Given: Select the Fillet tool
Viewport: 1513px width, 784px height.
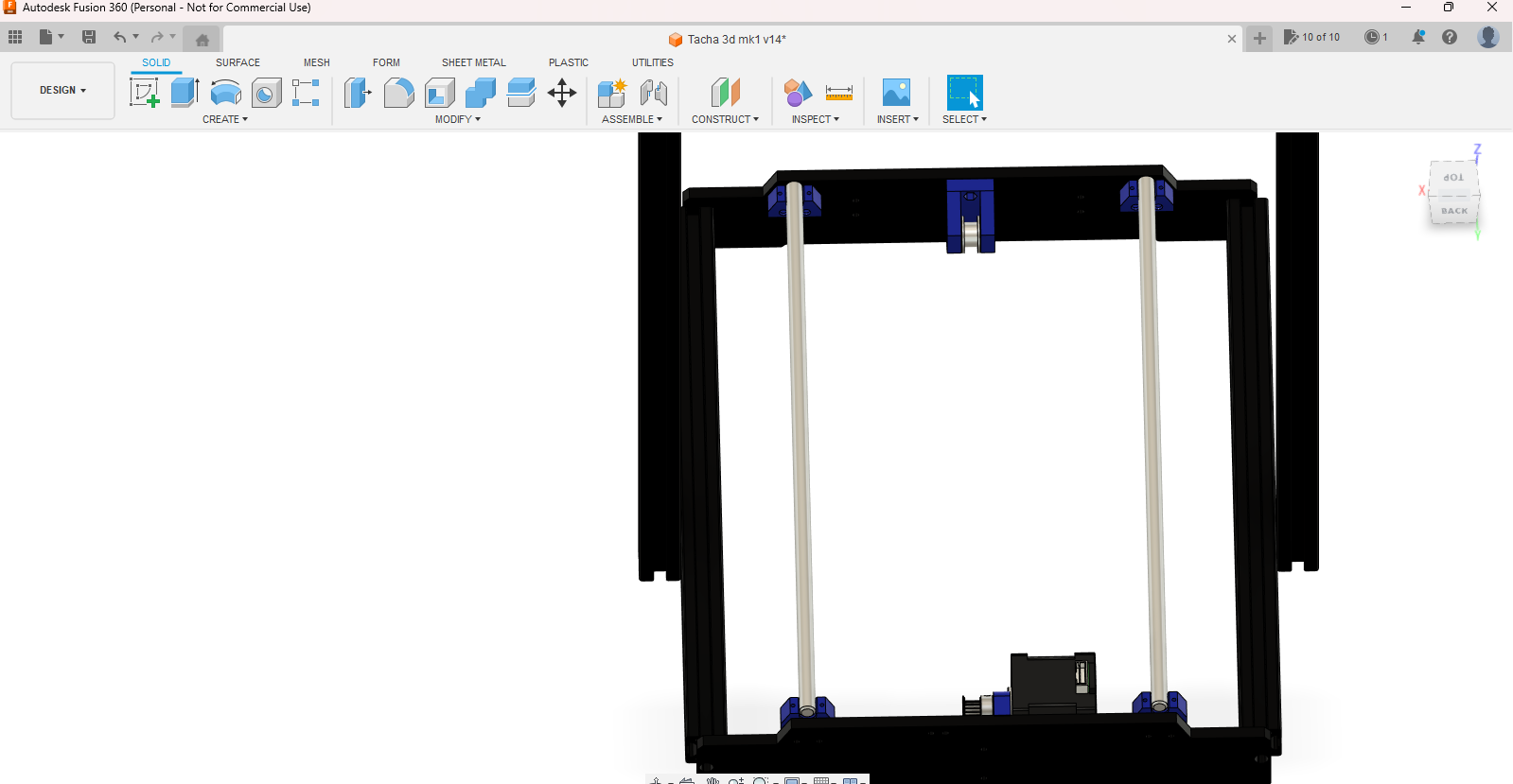Looking at the screenshot, I should (x=398, y=93).
